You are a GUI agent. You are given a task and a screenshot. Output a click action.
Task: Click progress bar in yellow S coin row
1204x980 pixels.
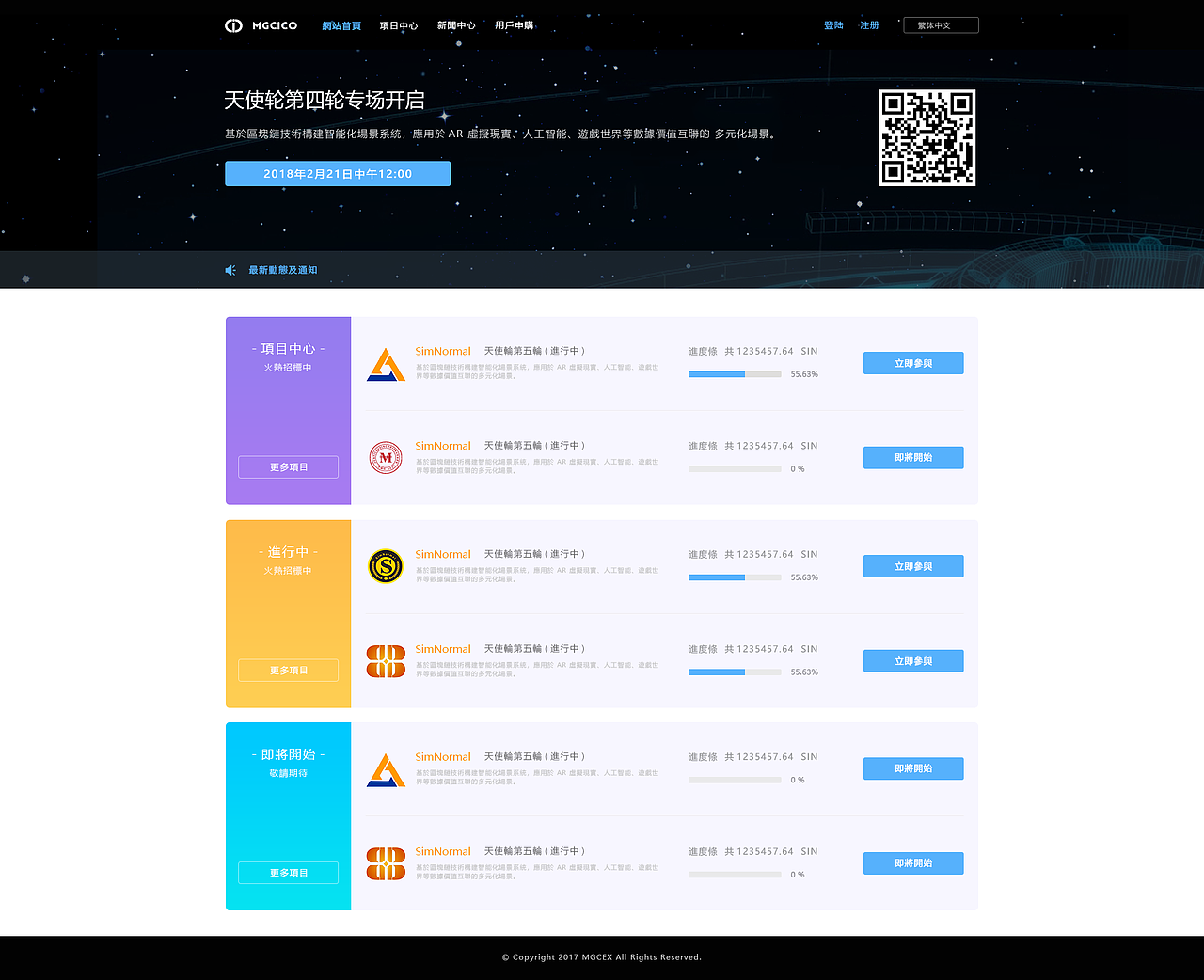click(x=735, y=577)
